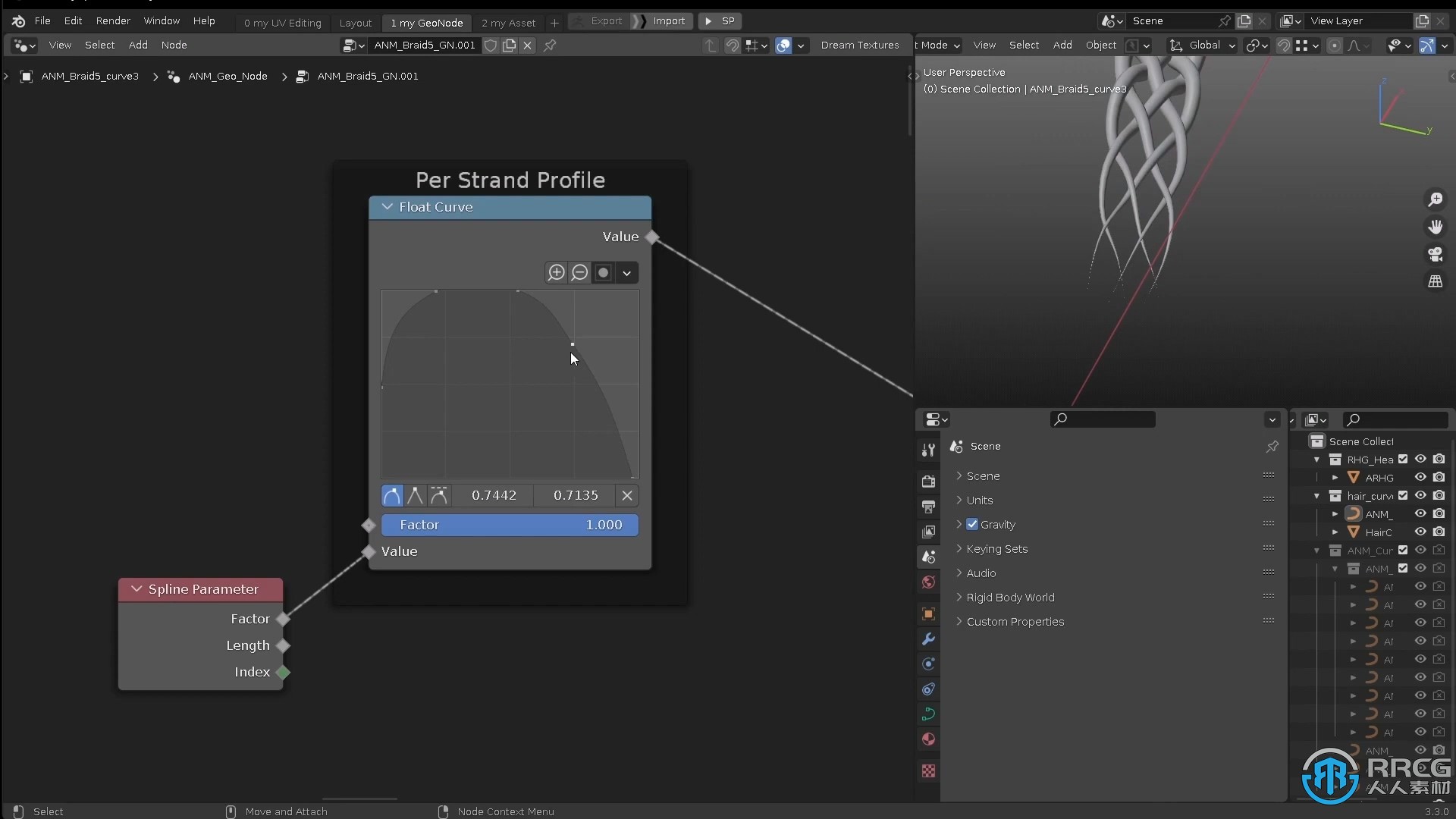Image resolution: width=1456 pixels, height=819 pixels.
Task: Open node editor Add menu
Action: (x=138, y=45)
